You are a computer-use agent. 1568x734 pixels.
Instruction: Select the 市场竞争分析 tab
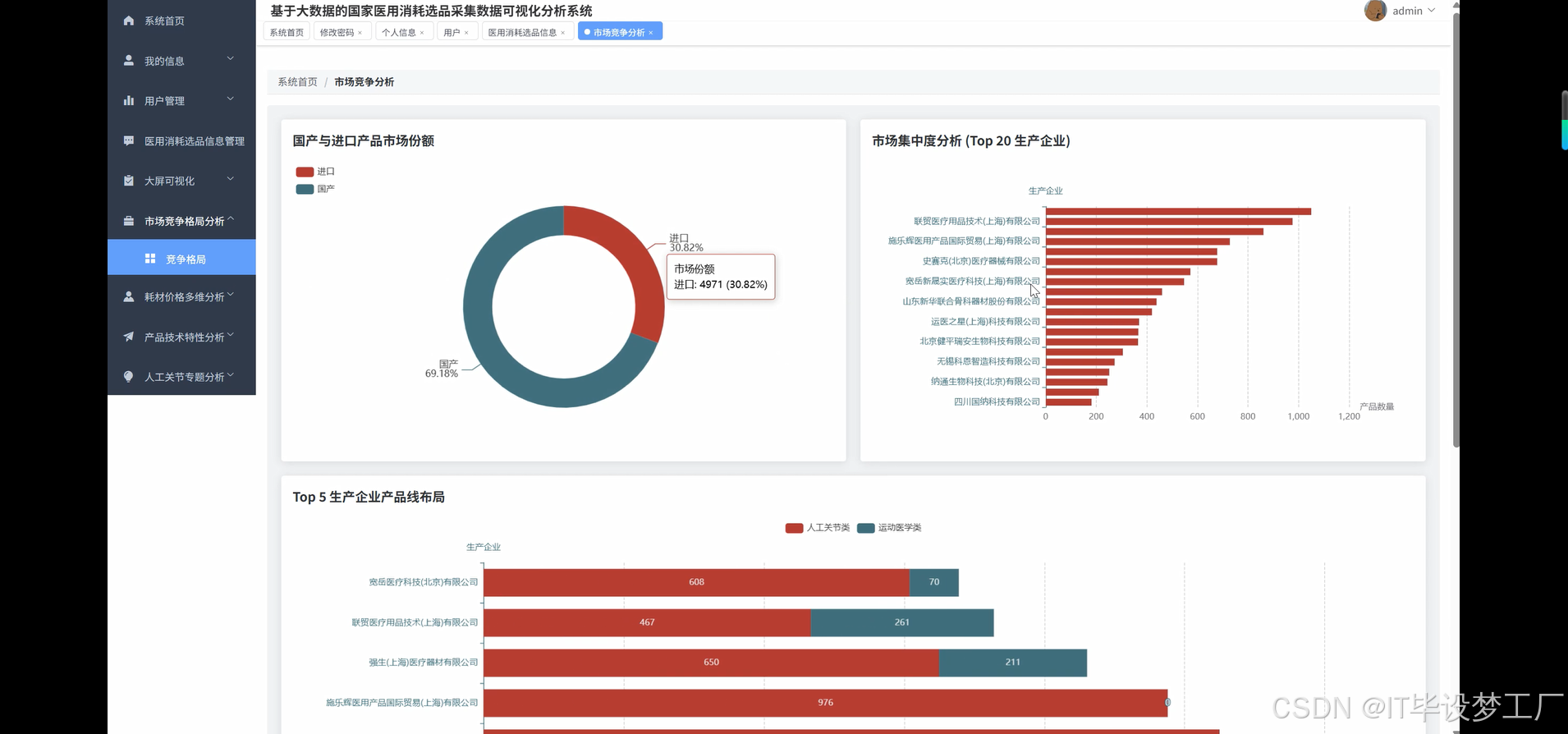[x=619, y=32]
